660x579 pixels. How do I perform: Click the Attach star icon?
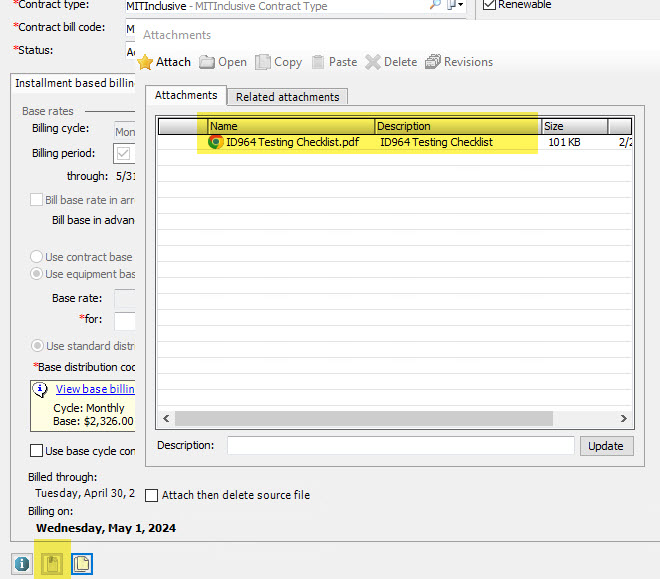(x=145, y=62)
